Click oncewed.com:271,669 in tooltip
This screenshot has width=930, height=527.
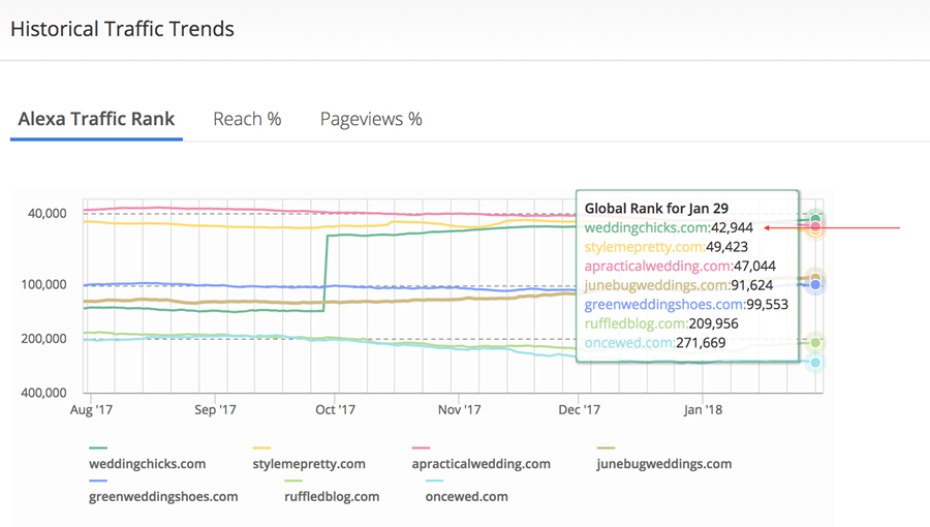(655, 343)
